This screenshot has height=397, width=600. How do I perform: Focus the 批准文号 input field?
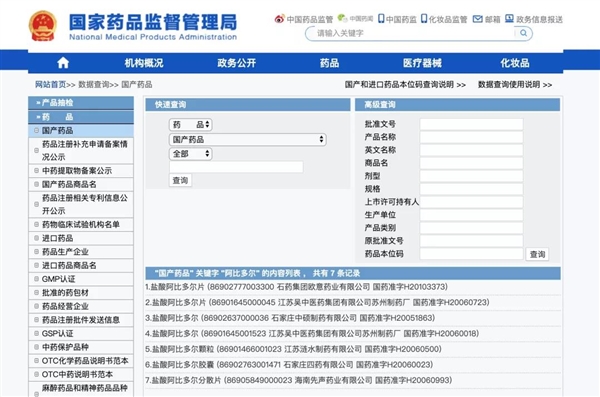[x=471, y=124]
